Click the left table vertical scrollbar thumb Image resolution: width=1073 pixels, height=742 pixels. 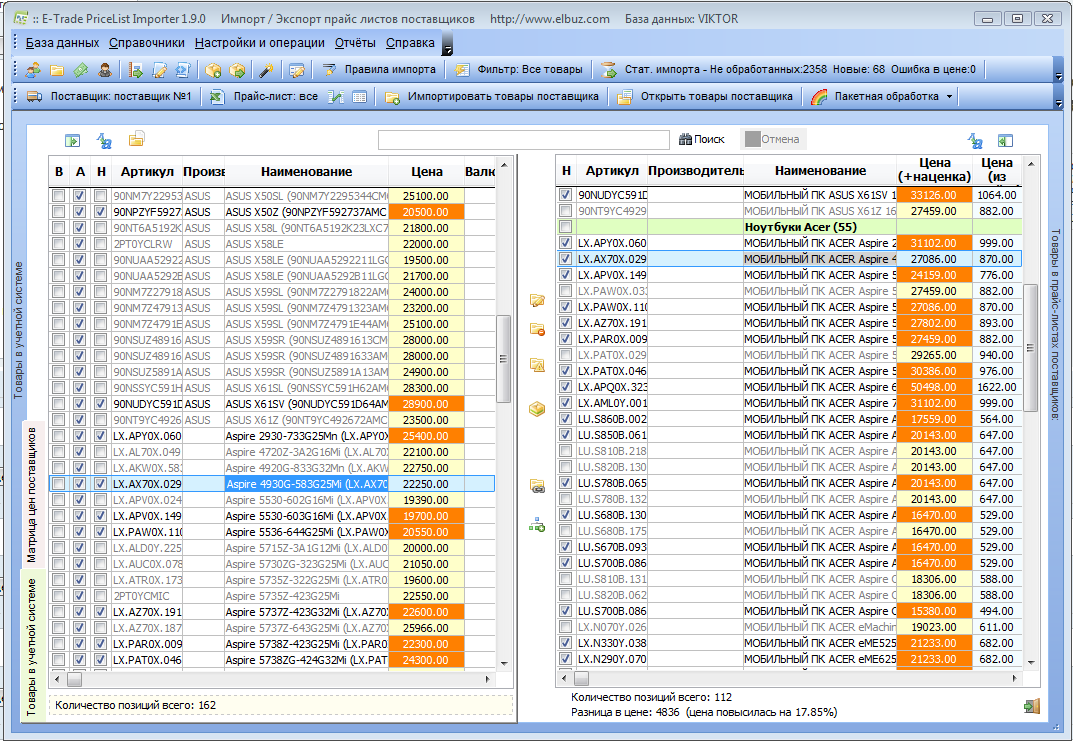(x=504, y=359)
